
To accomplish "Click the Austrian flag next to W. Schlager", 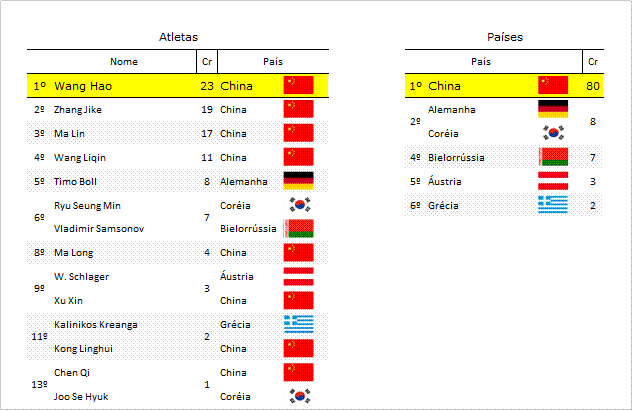I will [298, 276].
